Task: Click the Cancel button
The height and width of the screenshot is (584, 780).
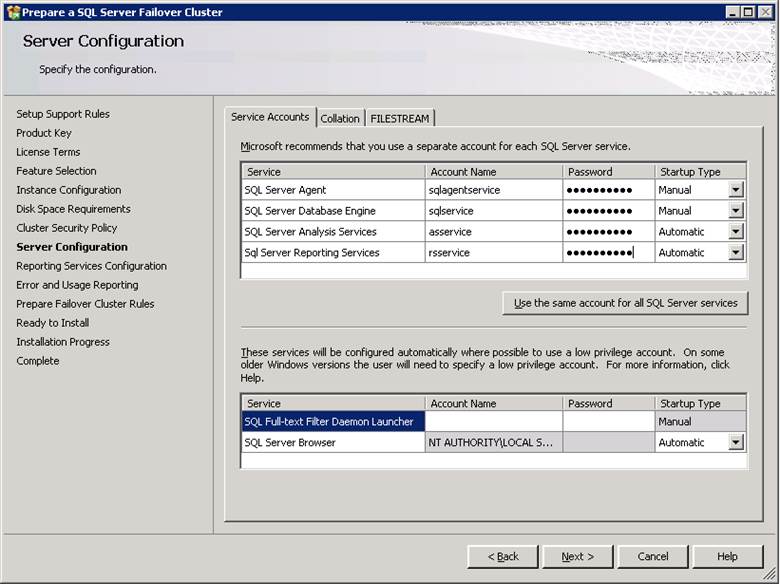Action: (653, 556)
